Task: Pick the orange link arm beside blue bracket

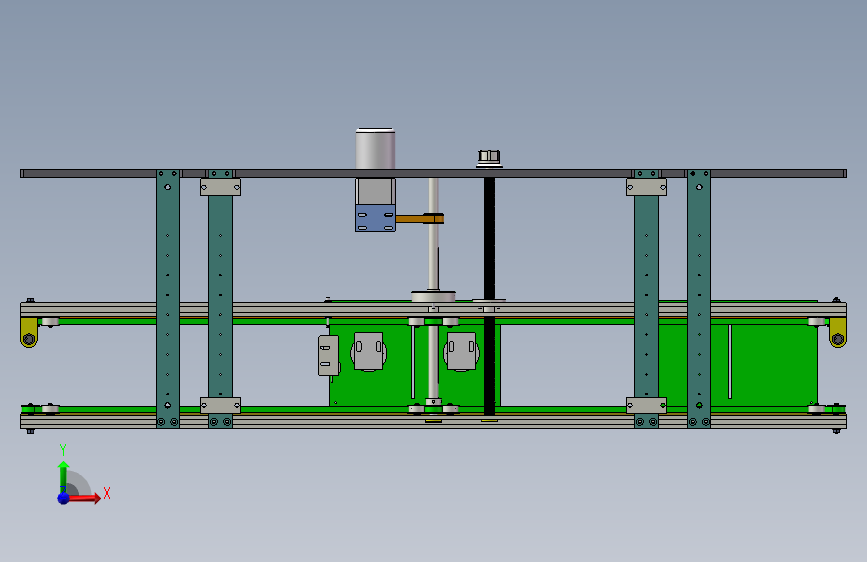Action: 419,218
